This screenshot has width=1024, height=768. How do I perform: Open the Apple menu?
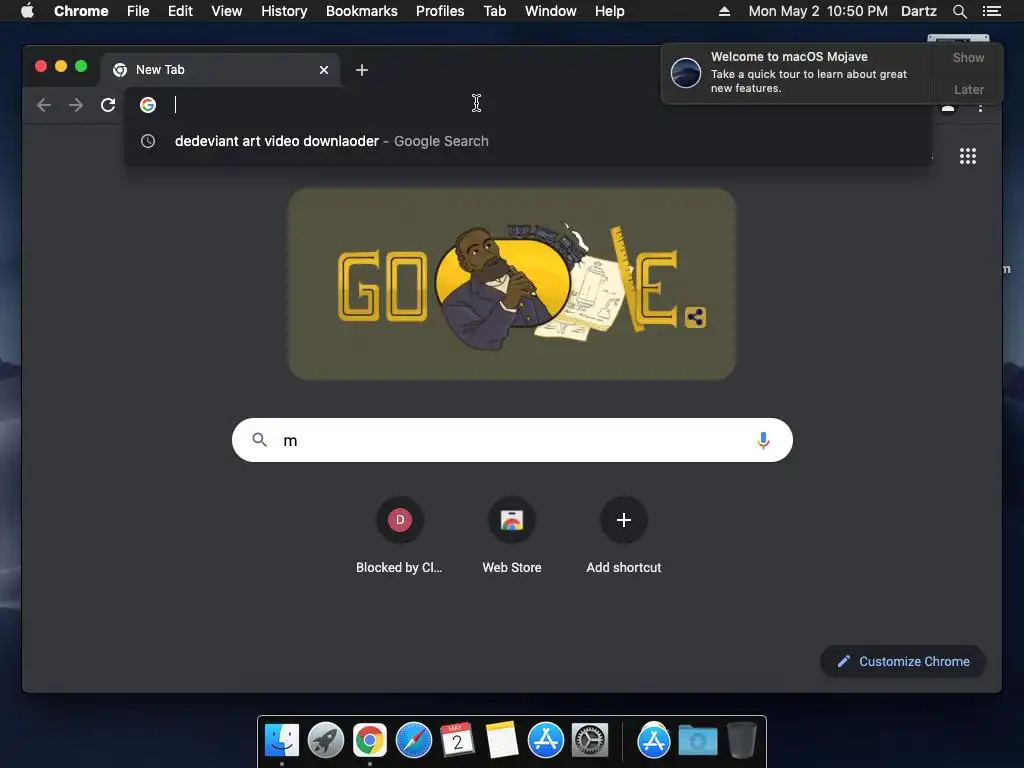[27, 11]
